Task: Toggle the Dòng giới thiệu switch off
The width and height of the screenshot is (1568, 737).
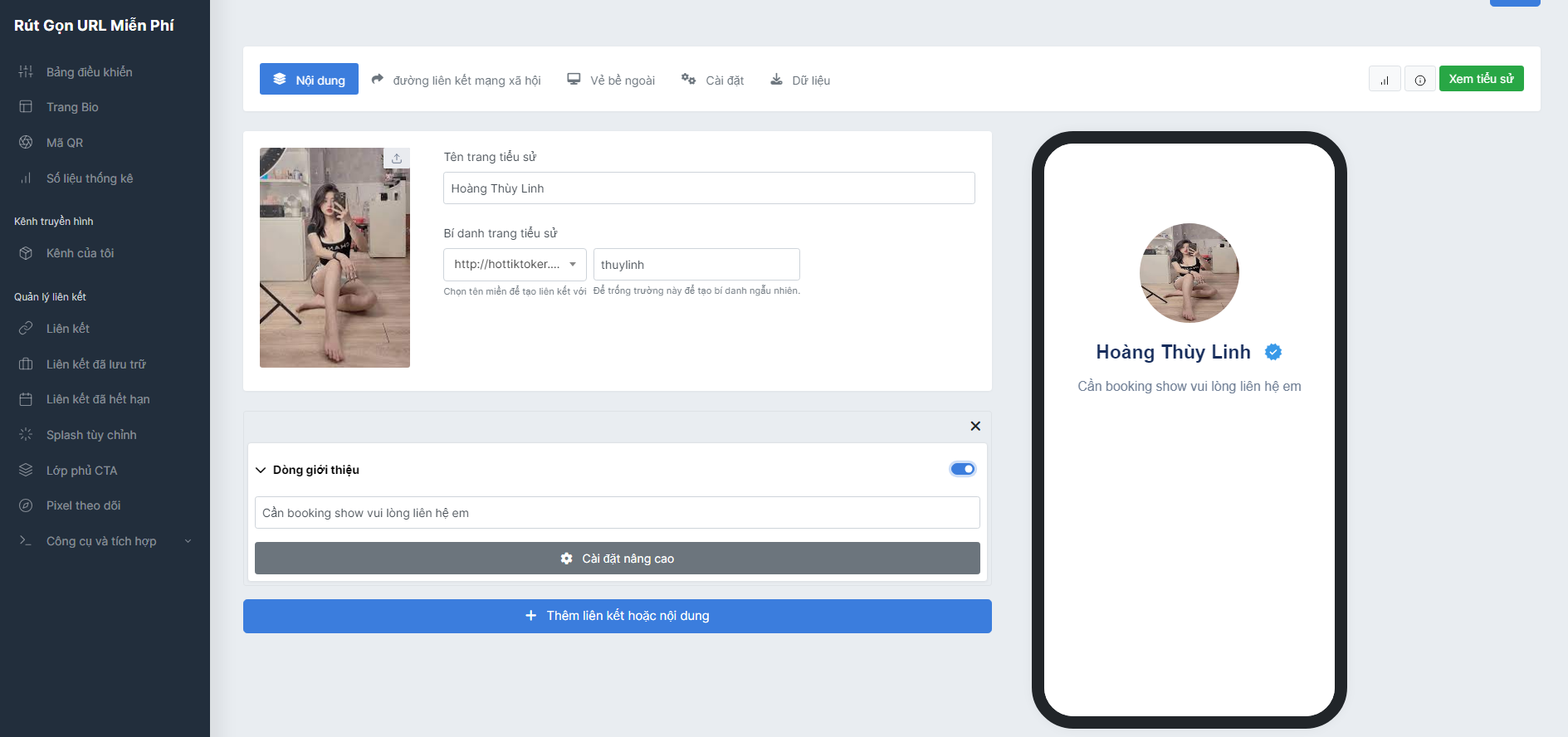Action: click(962, 469)
